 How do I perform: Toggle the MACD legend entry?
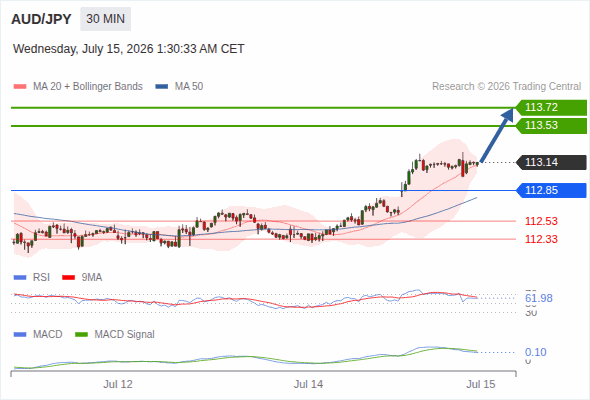(x=38, y=335)
